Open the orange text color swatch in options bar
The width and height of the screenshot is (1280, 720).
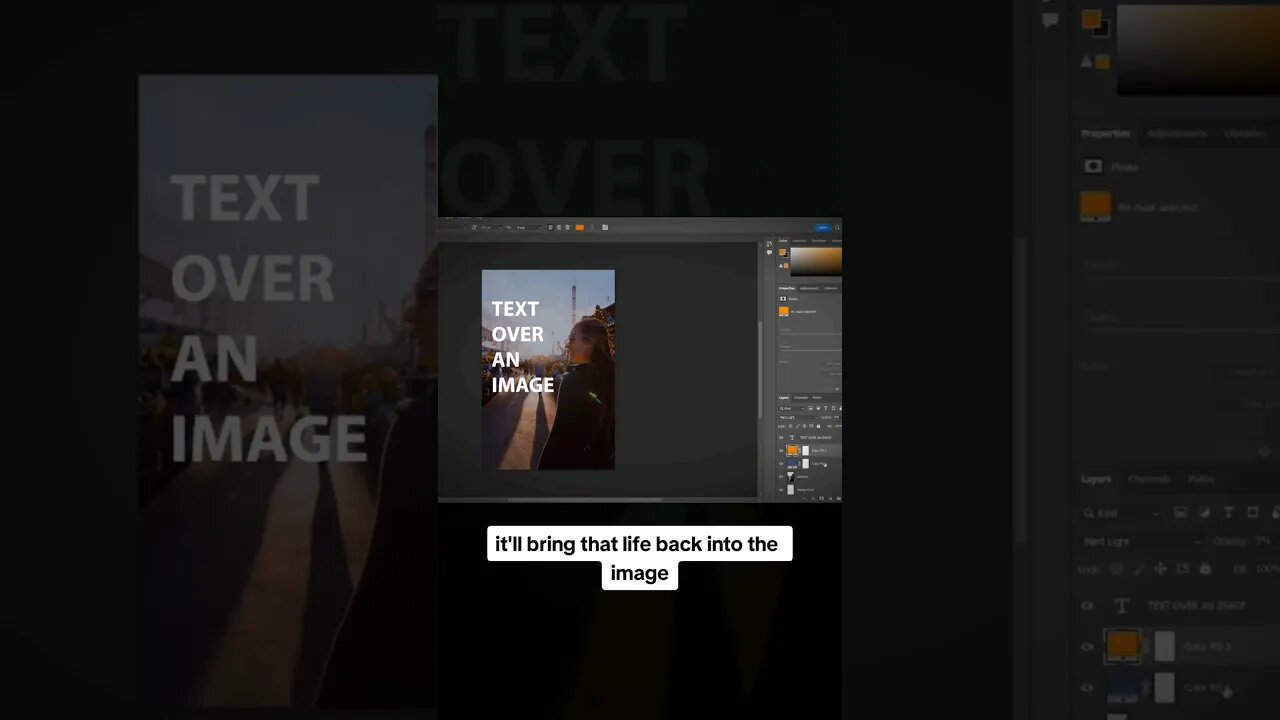580,227
